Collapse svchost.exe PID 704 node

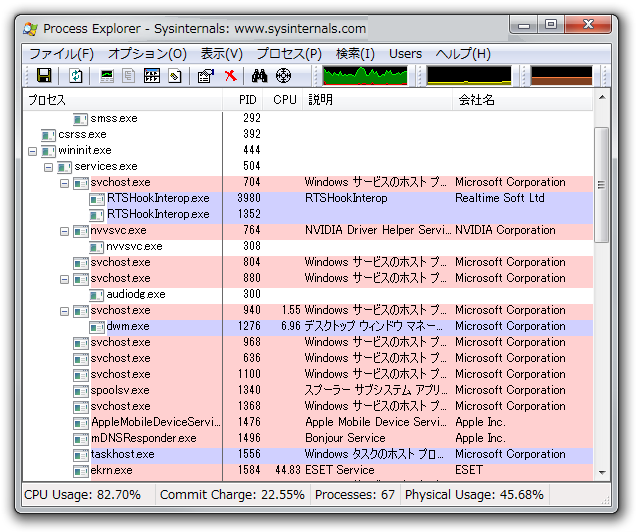click(x=64, y=184)
